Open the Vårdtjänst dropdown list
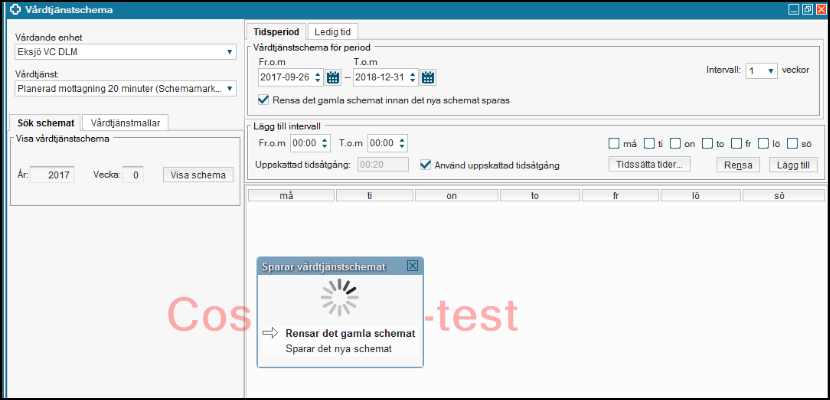This screenshot has height=400, width=830. 229,88
